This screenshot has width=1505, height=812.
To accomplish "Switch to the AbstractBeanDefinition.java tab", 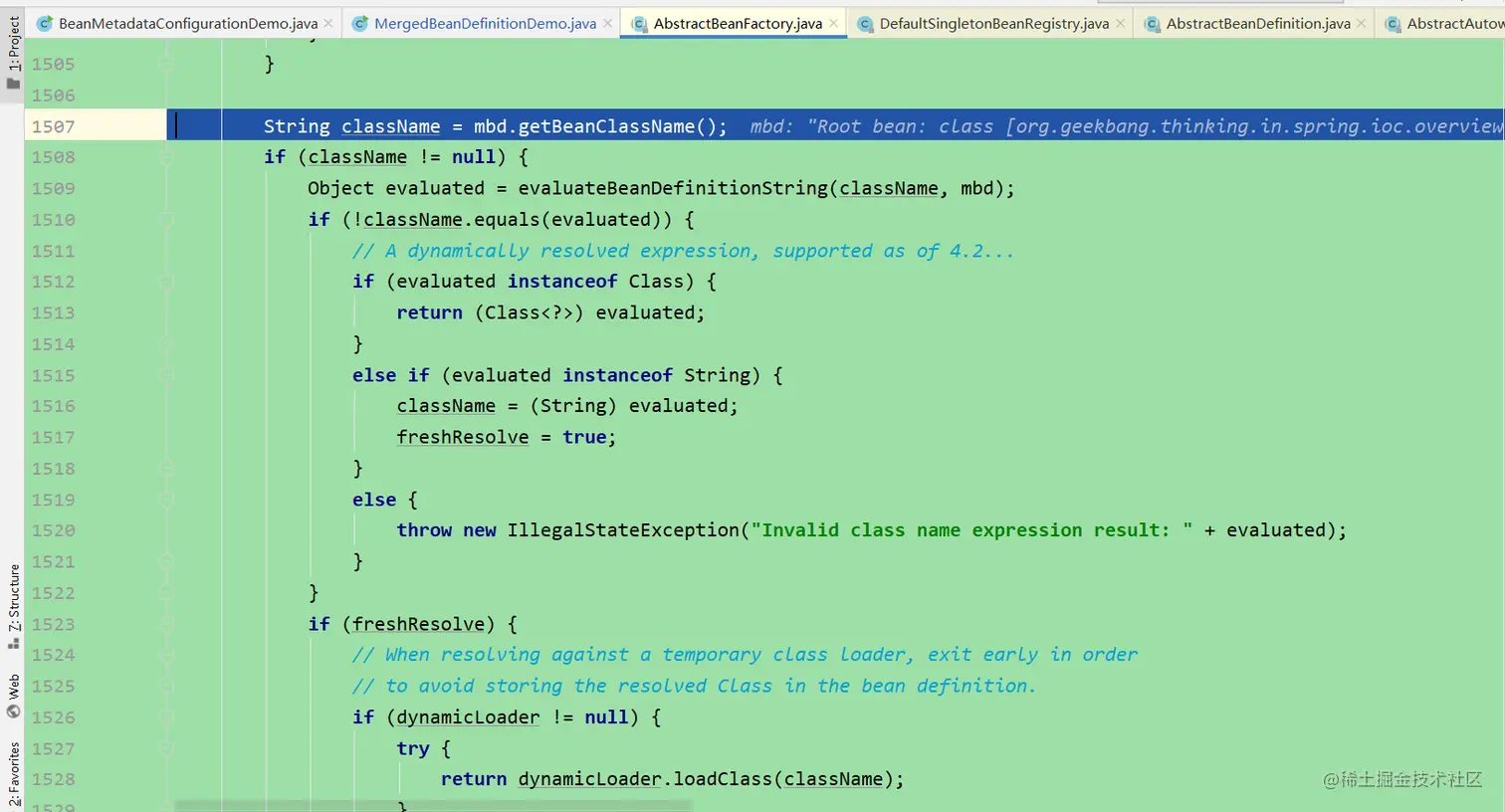I will (1254, 23).
